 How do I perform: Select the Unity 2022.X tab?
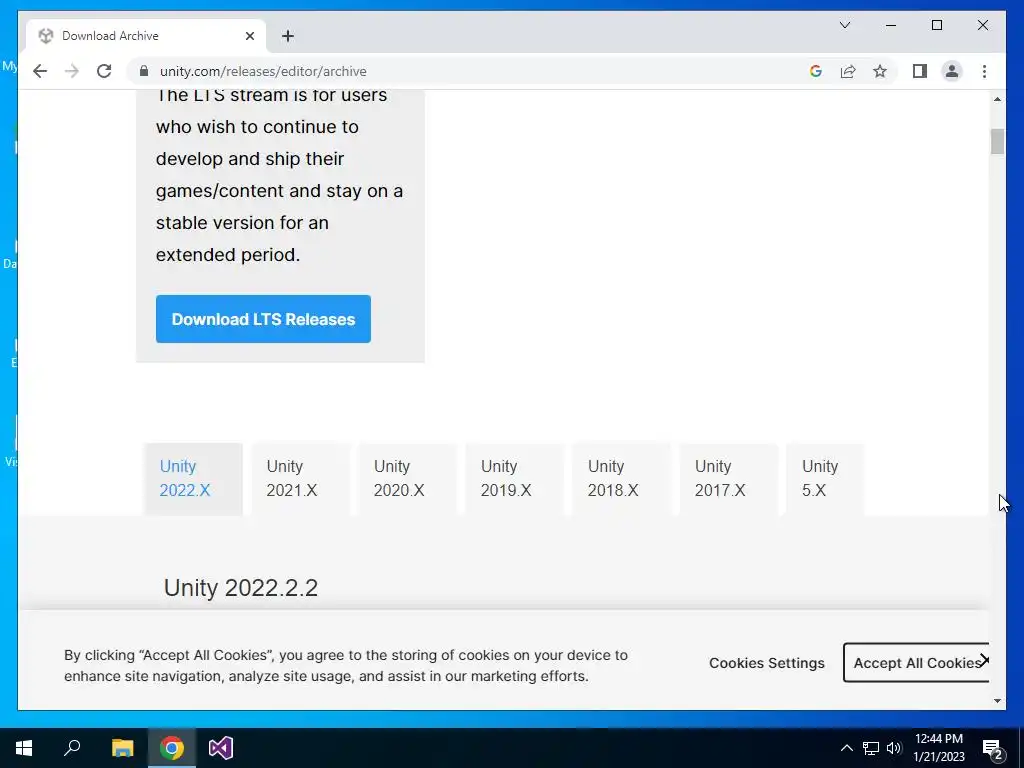(193, 479)
